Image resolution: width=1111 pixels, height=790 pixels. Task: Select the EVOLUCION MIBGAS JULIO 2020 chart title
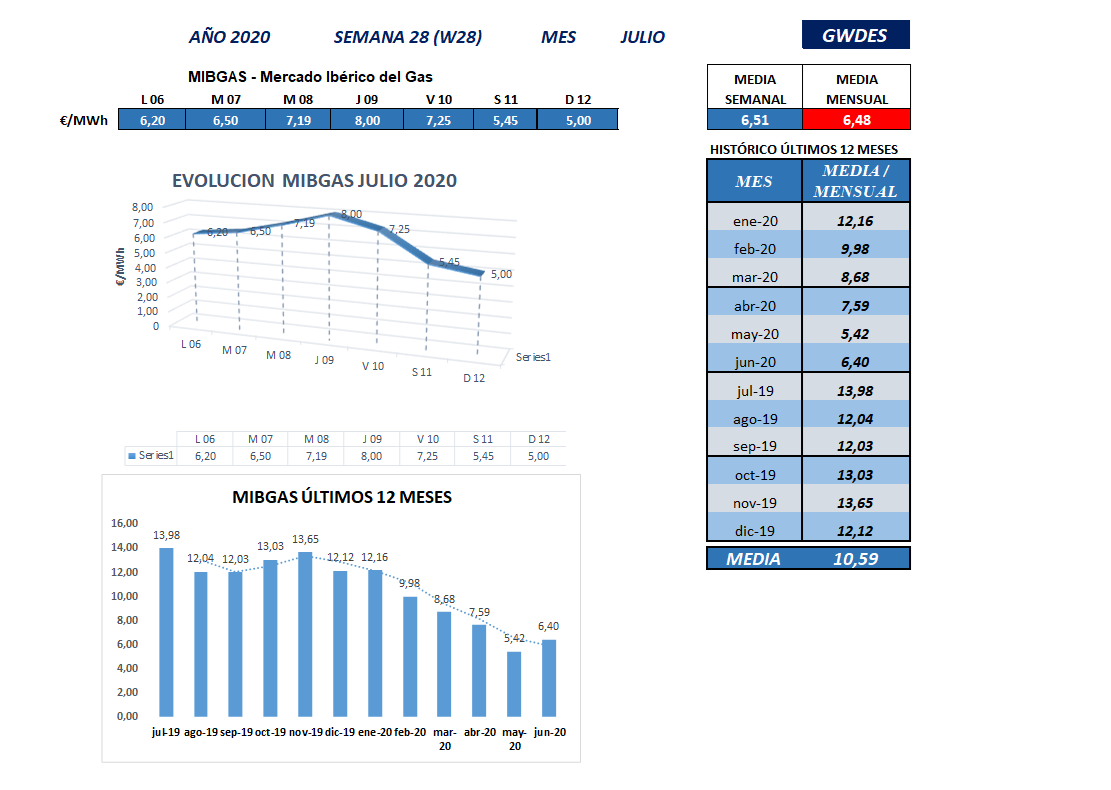pos(314,181)
